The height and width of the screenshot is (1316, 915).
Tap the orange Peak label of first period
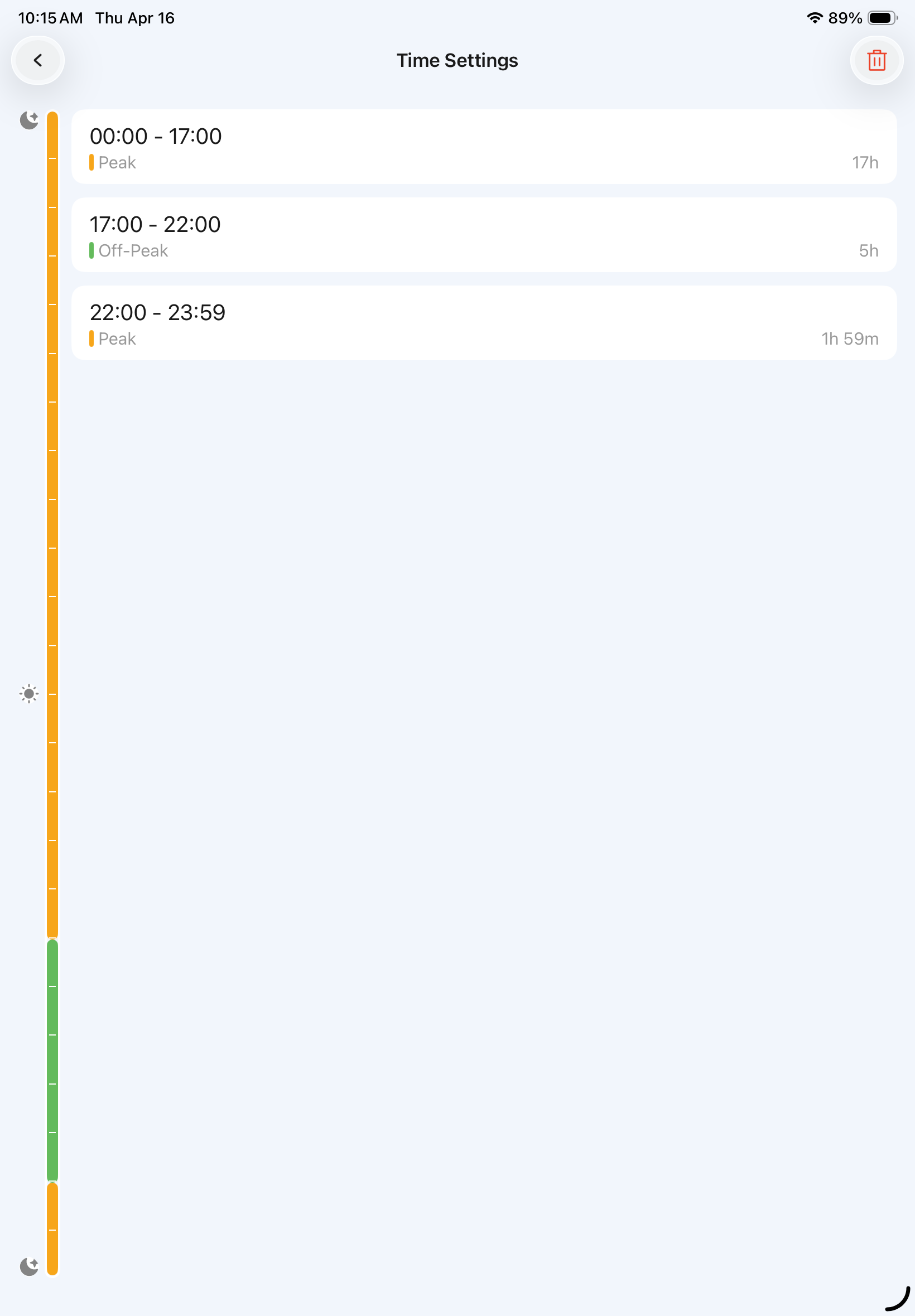pos(113,163)
